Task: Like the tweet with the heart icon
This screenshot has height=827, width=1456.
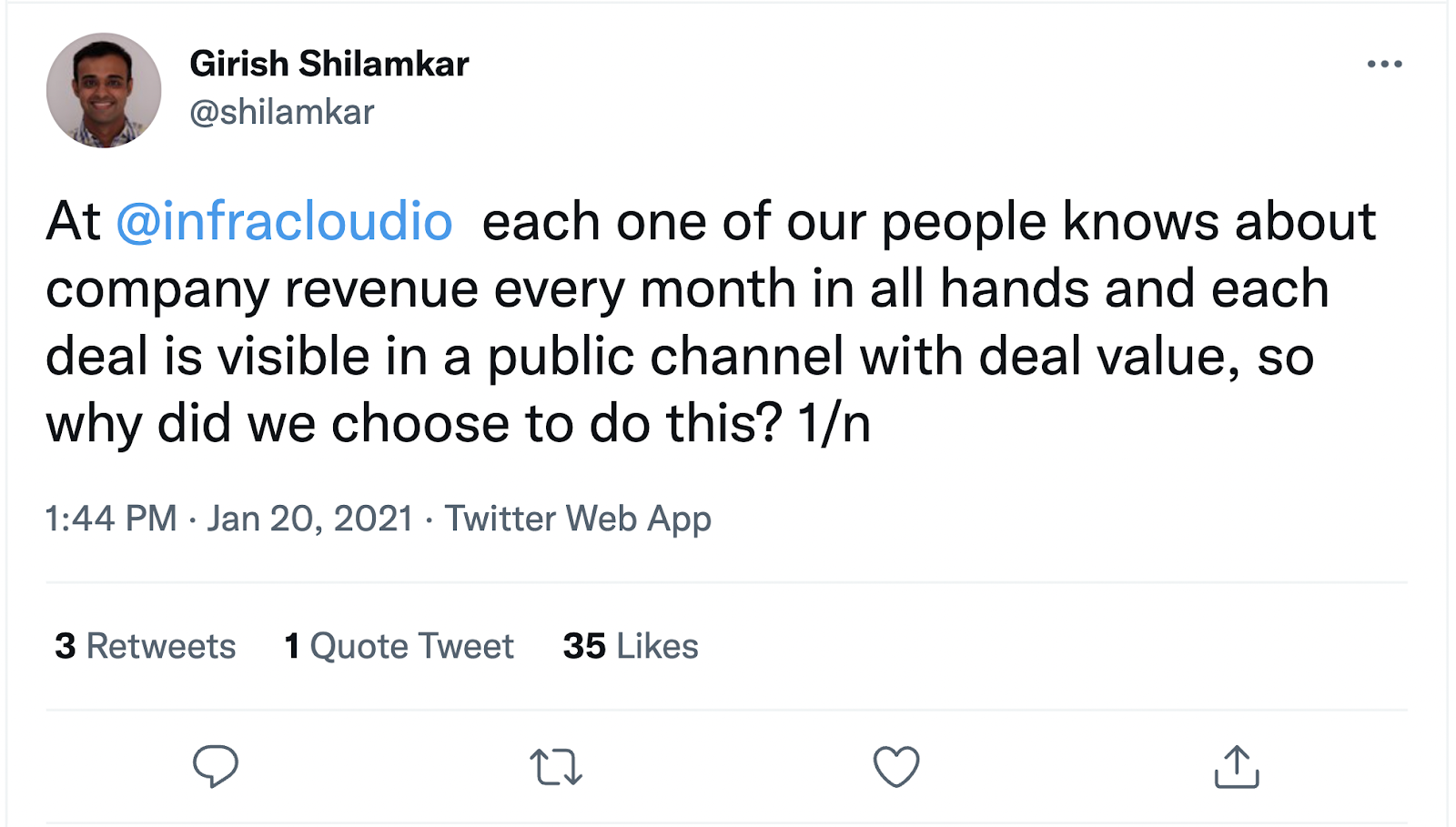Action: click(896, 766)
